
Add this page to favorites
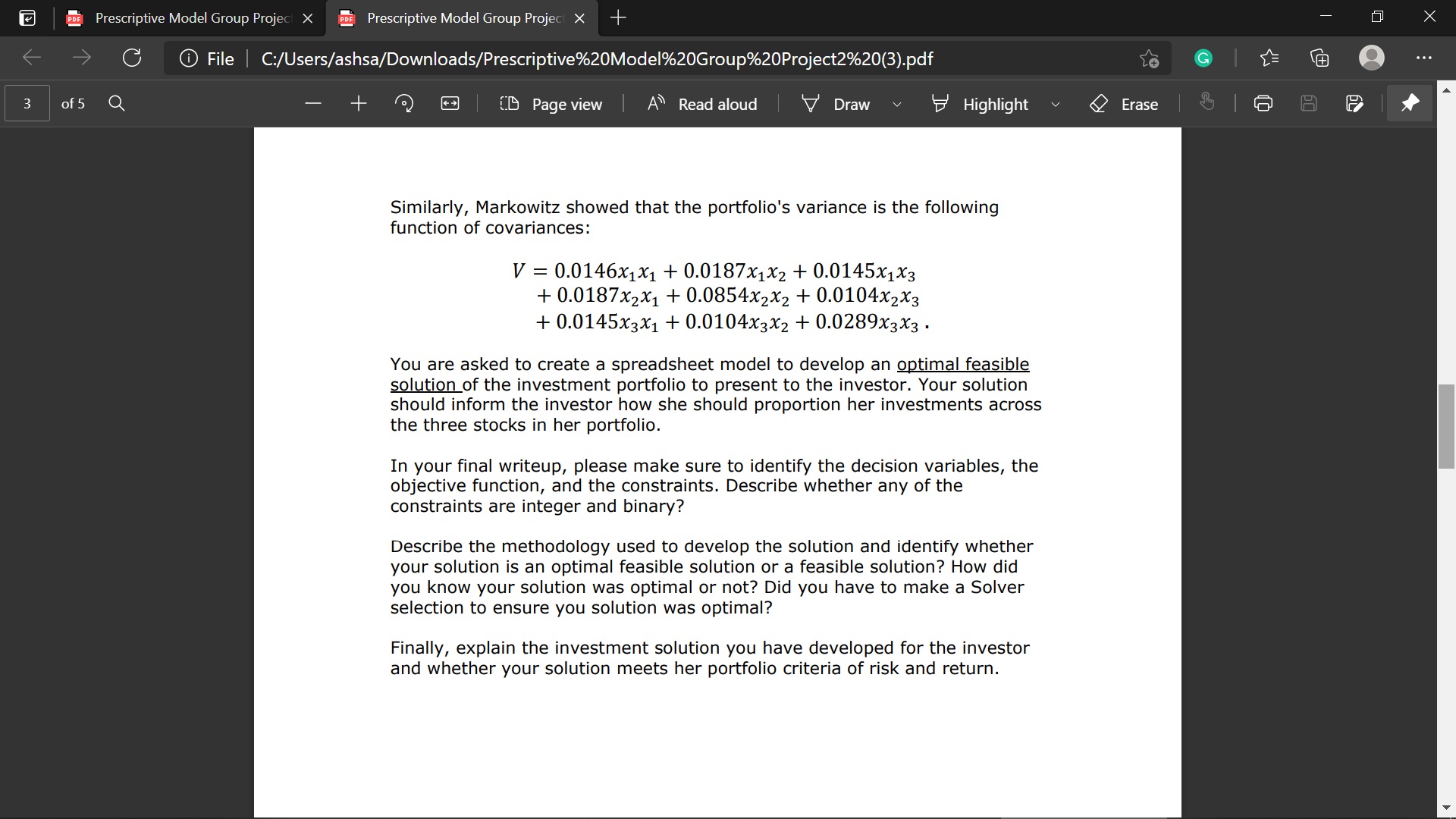pyautogui.click(x=1148, y=58)
